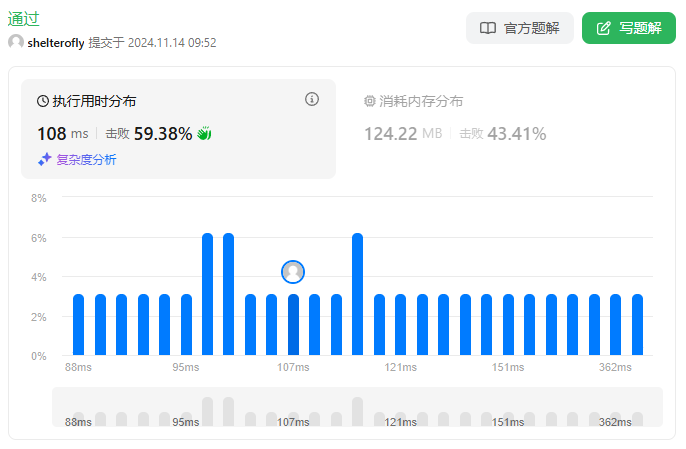
Task: Click the 8% y-axis label
Action: [x=38, y=198]
